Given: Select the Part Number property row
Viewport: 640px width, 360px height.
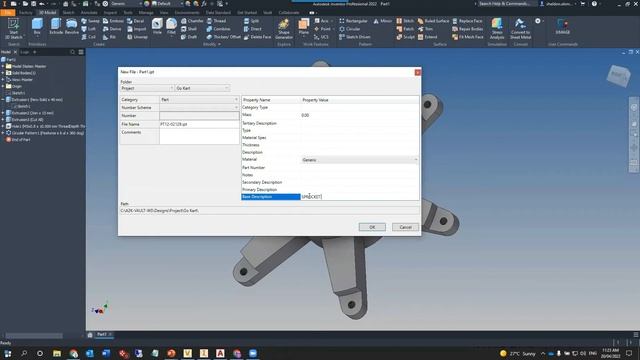Looking at the screenshot, I should click(x=330, y=167).
